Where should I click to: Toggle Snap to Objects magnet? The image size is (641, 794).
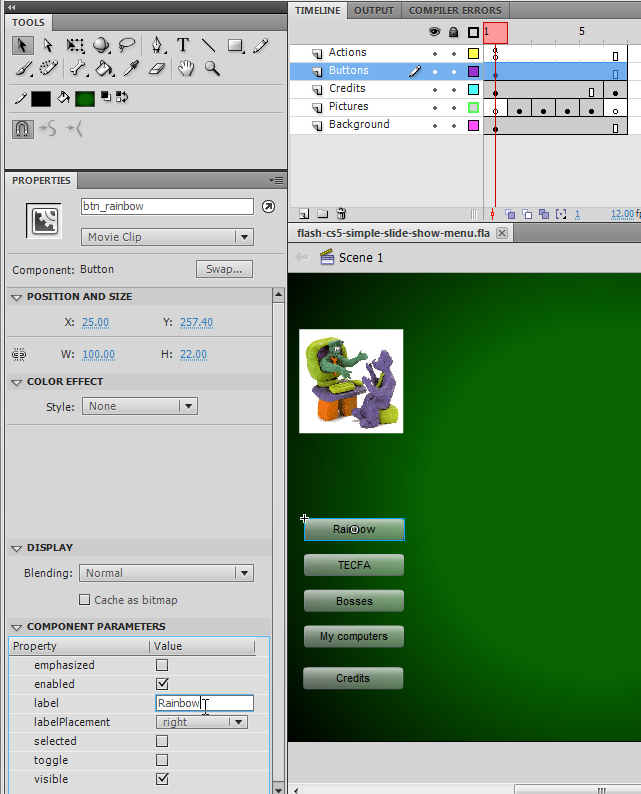pyautogui.click(x=22, y=129)
